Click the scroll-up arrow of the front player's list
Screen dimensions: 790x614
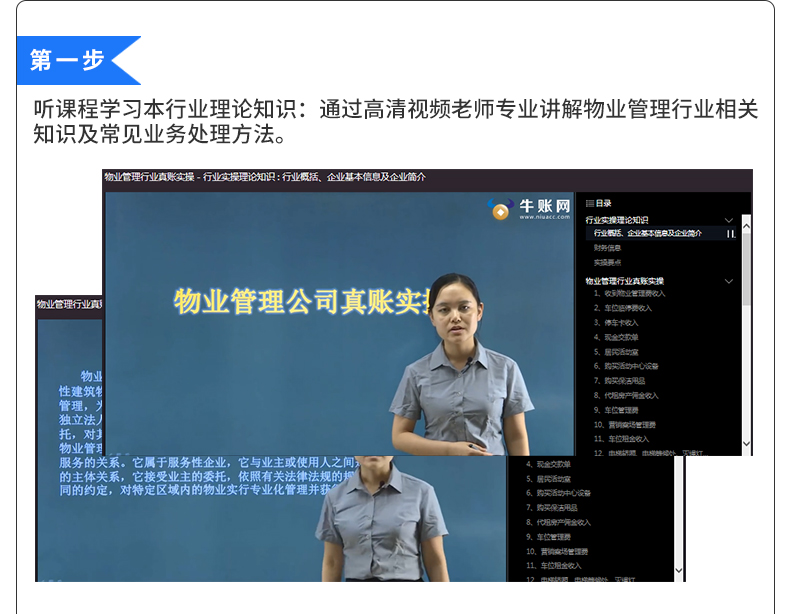pyautogui.click(x=747, y=227)
